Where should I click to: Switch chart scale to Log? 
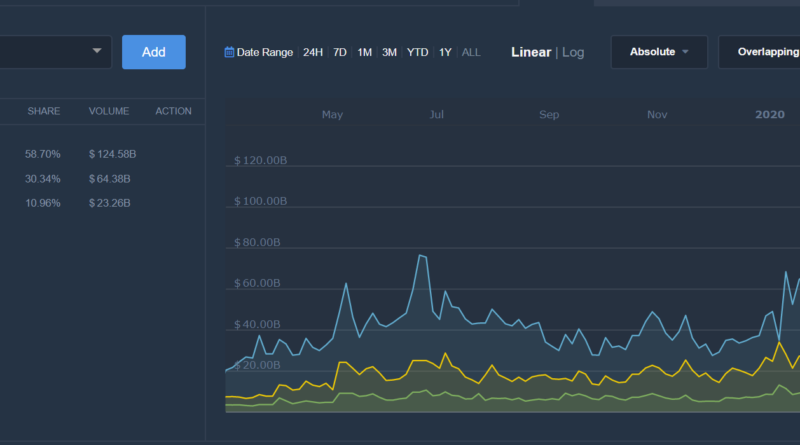coord(573,52)
